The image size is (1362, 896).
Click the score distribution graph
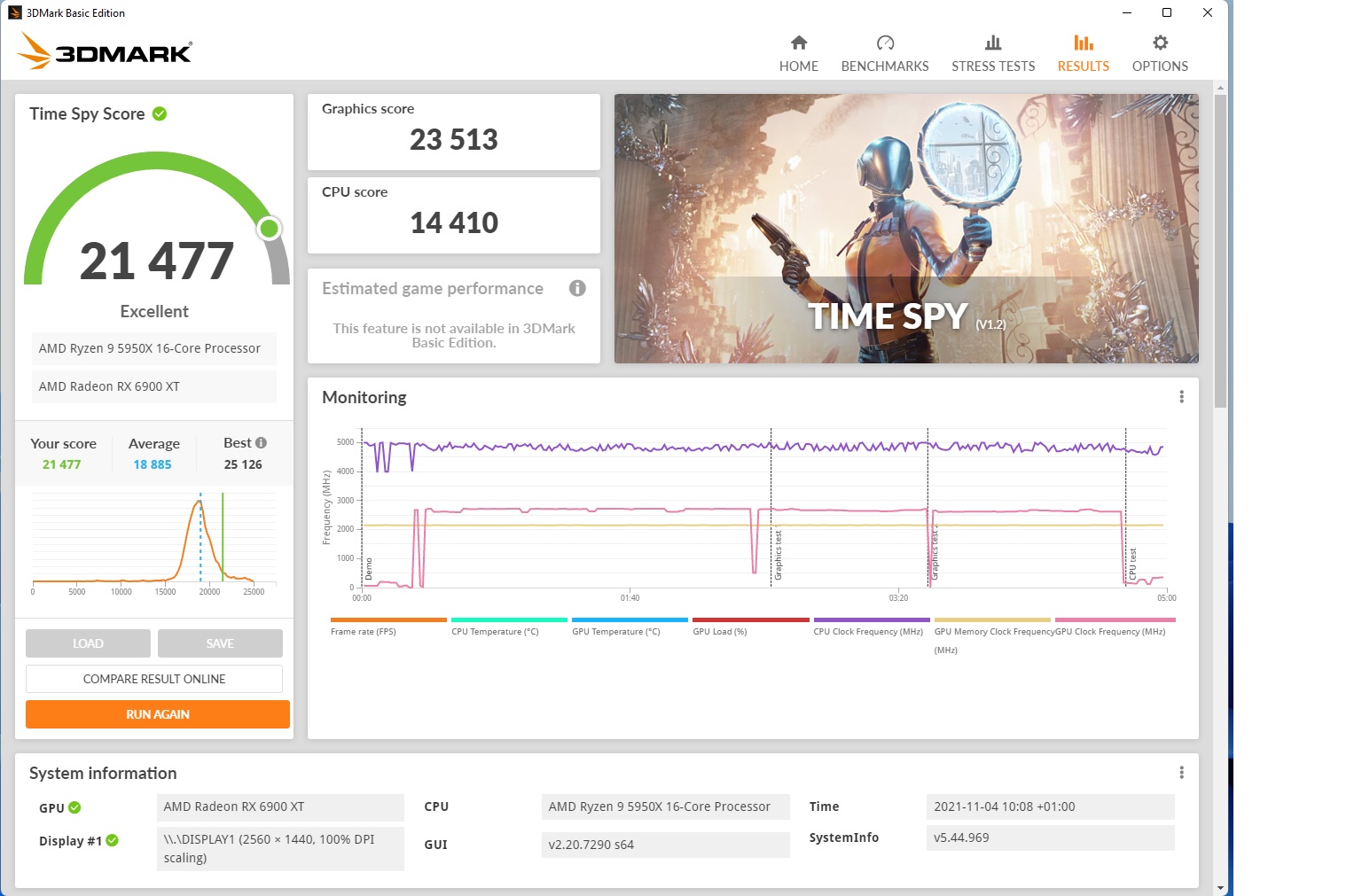(154, 542)
